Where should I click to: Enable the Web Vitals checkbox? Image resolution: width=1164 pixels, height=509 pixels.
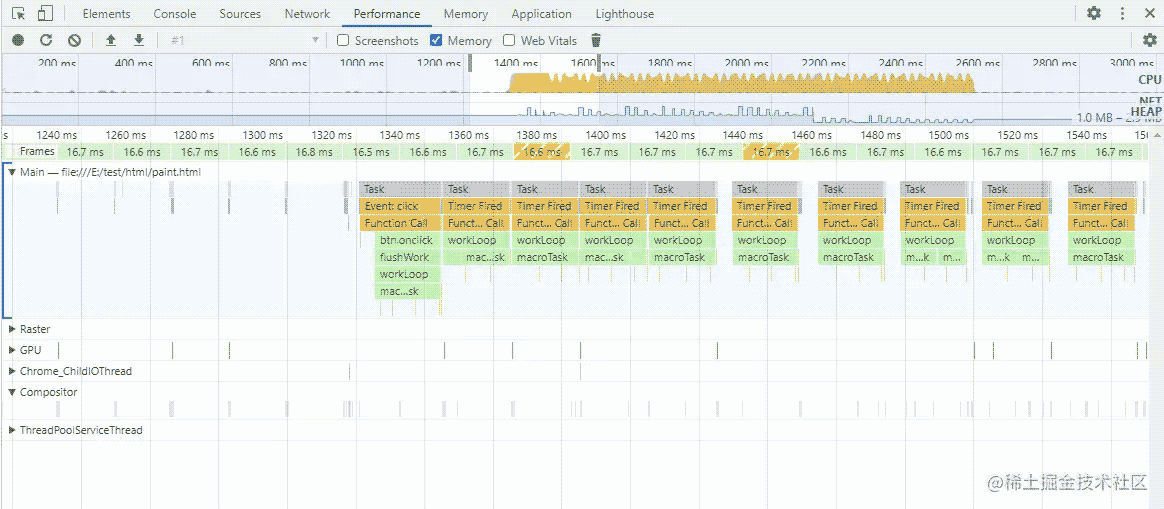(x=509, y=41)
